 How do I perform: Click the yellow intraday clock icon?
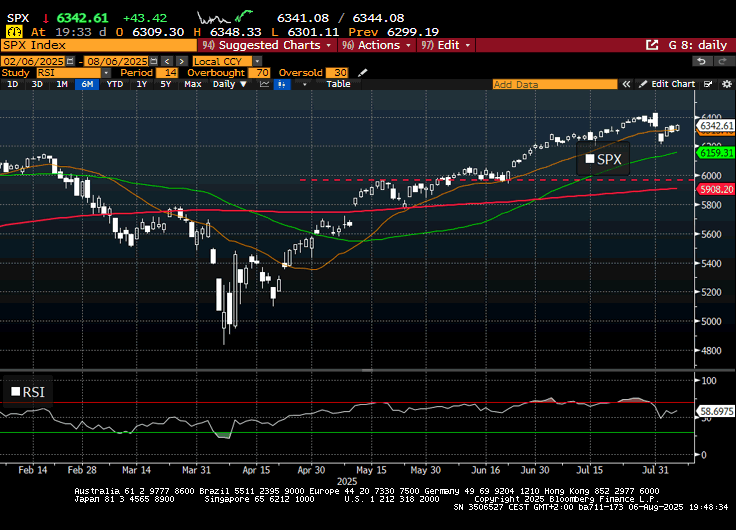14,32
